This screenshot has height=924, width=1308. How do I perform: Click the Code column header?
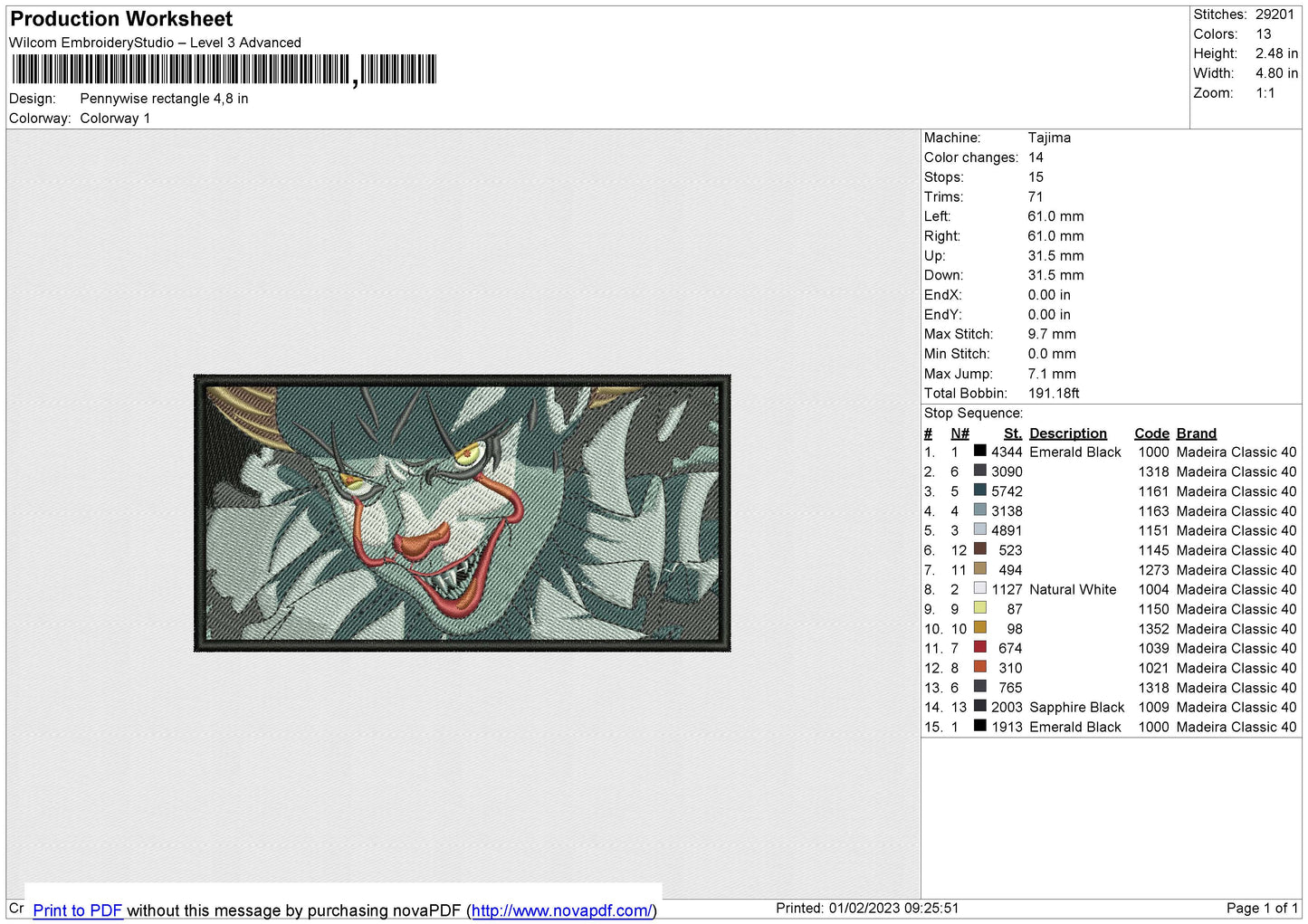tap(1151, 433)
